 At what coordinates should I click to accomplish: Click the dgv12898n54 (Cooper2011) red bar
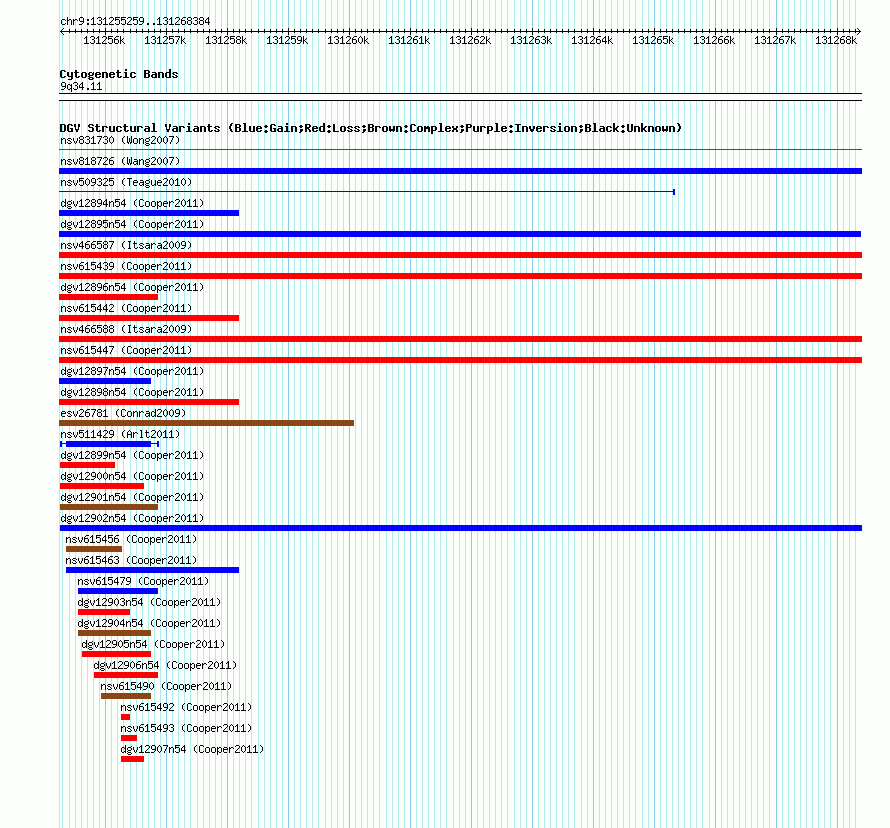(149, 402)
